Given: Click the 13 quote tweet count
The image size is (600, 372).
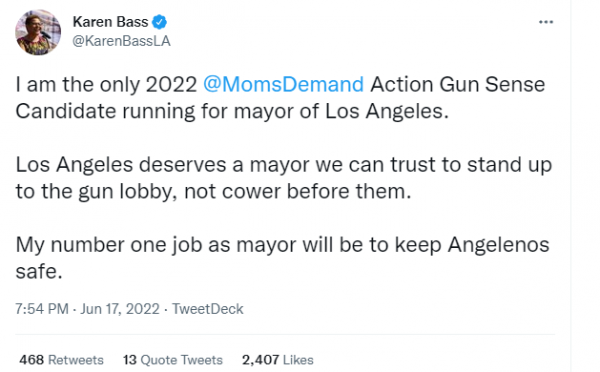Looking at the screenshot, I should pos(130,360).
